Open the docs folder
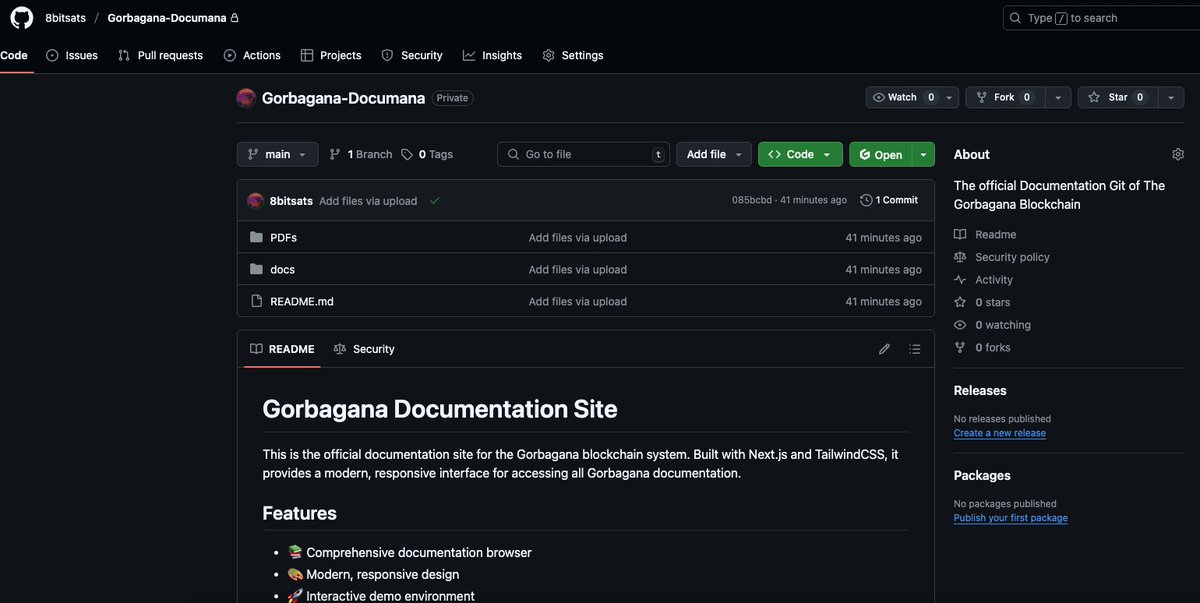This screenshot has width=1200, height=603. (x=283, y=269)
